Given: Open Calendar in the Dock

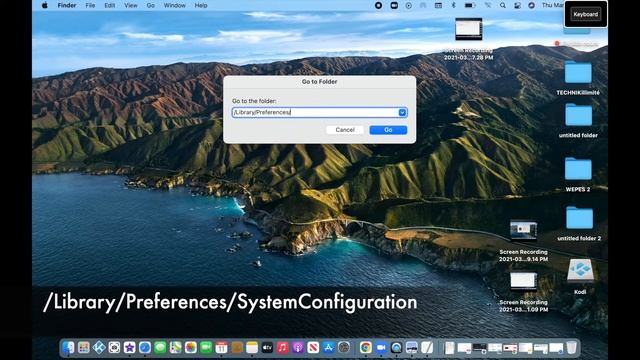Looking at the screenshot, I should (222, 347).
